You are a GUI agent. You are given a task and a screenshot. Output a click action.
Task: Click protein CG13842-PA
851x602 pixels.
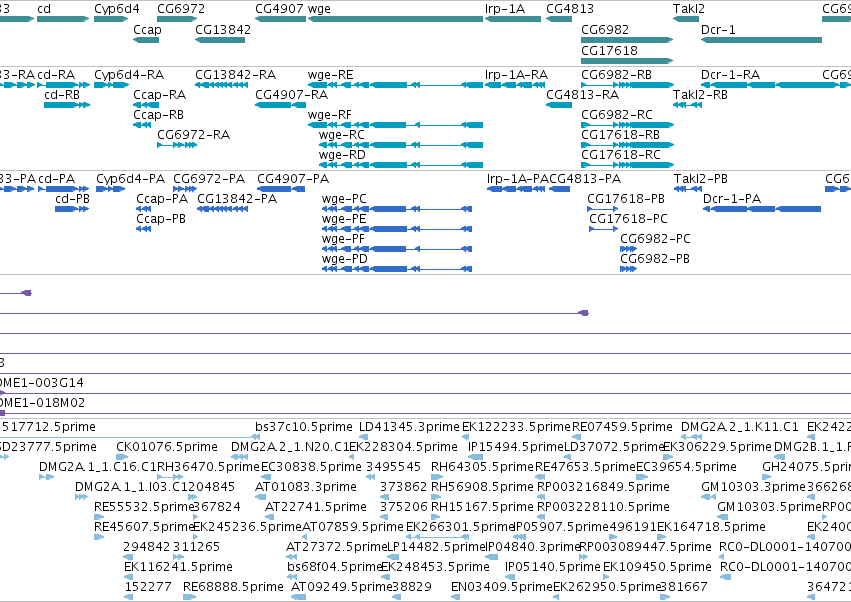click(x=237, y=199)
